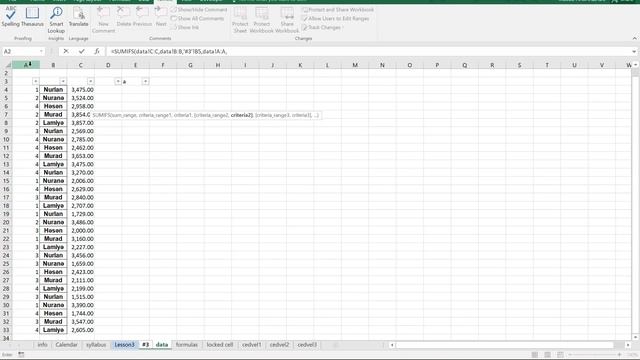640x360 pixels.
Task: Click cell Nurane in row 5
Action: point(53,98)
